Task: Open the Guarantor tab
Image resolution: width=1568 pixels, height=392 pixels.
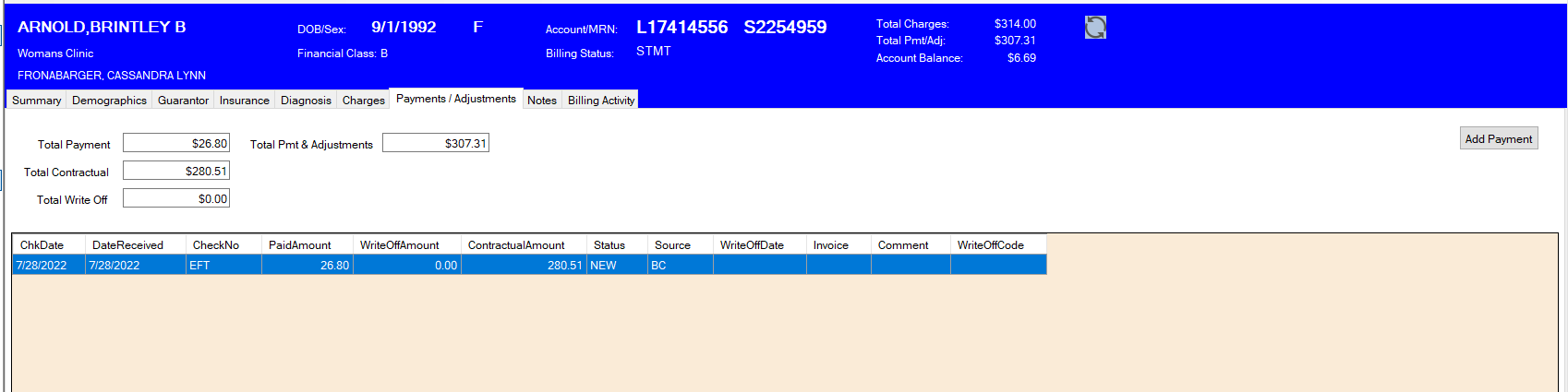Action: tap(183, 100)
